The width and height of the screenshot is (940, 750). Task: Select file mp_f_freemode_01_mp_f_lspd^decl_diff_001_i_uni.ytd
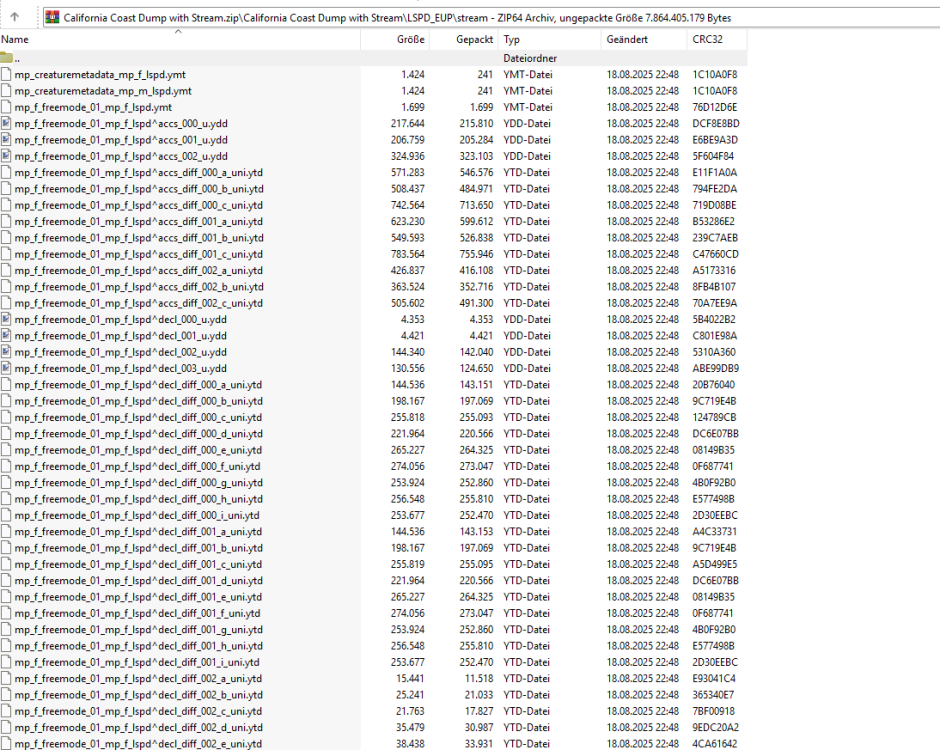[138, 662]
